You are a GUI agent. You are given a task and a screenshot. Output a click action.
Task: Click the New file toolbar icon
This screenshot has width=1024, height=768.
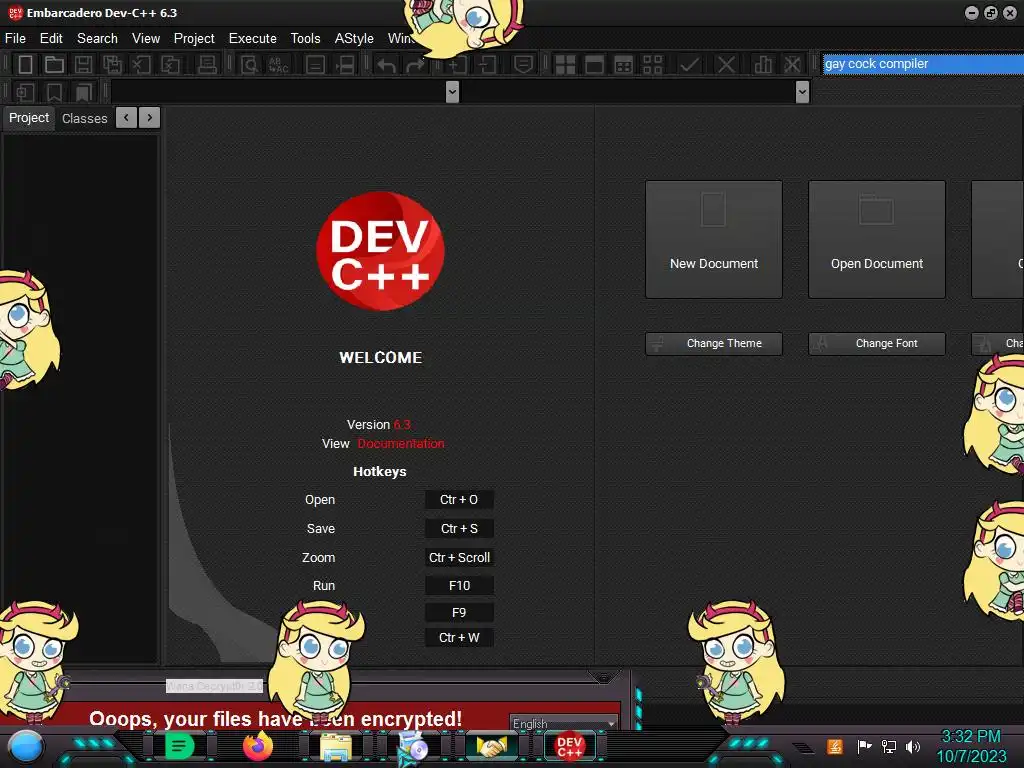(25, 64)
